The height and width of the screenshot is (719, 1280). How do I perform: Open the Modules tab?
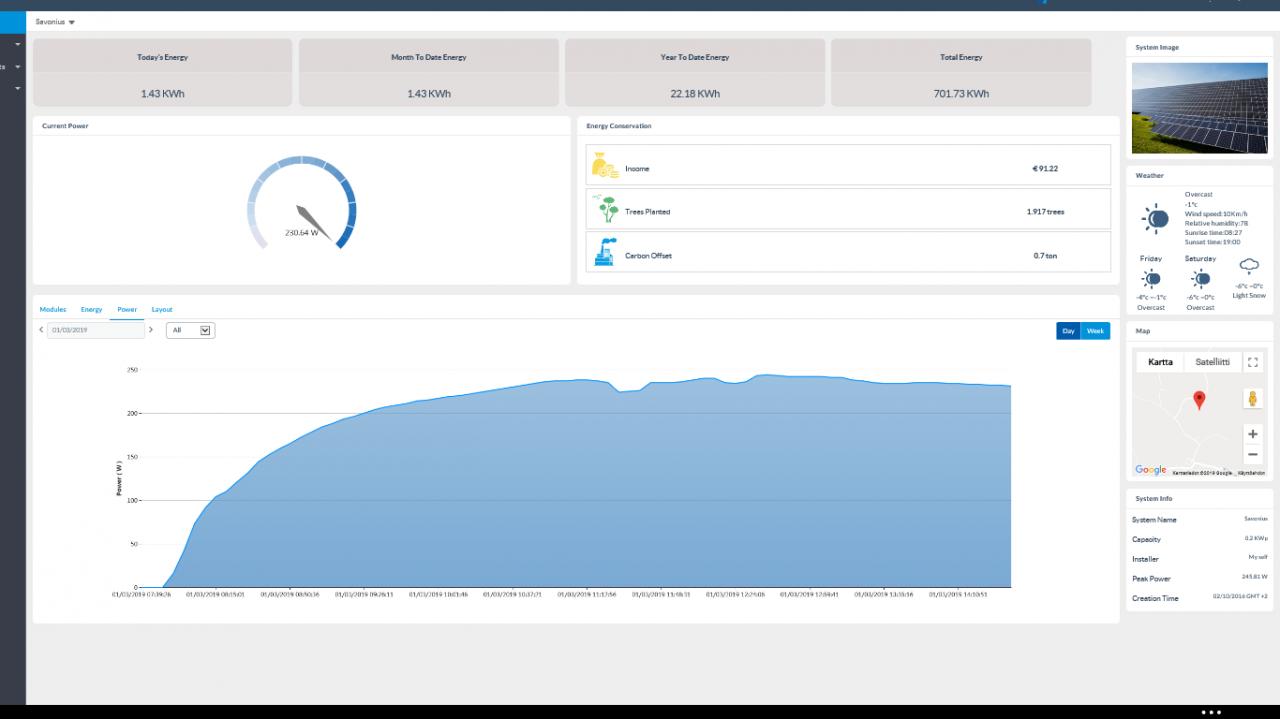53,310
